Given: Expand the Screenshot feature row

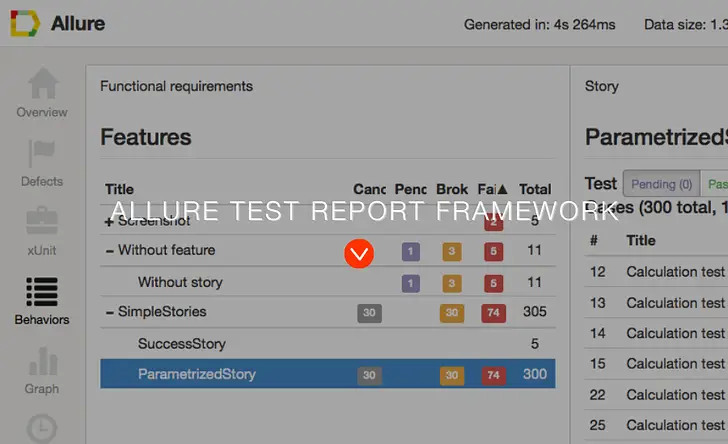Looking at the screenshot, I should coord(109,222).
